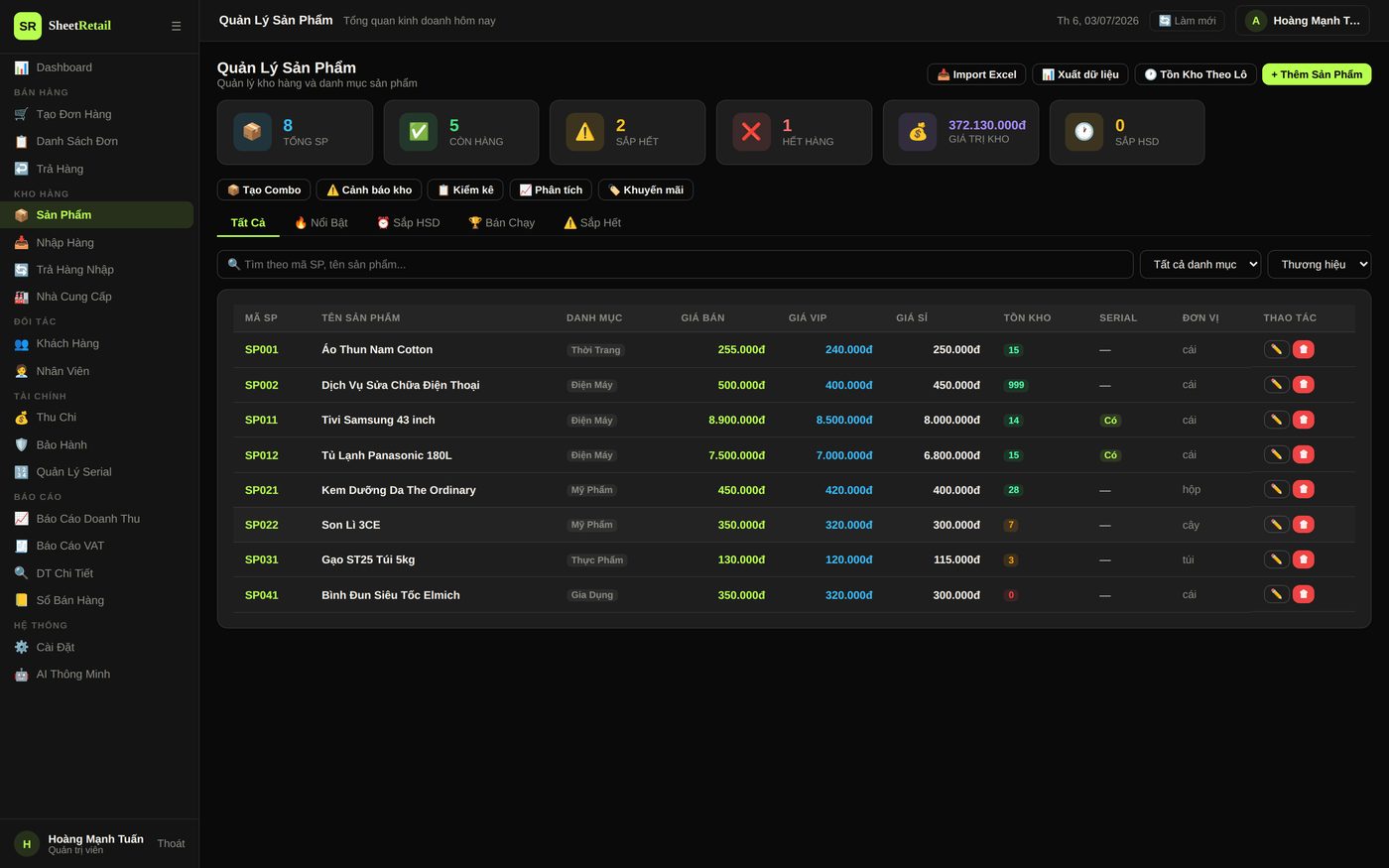The width and height of the screenshot is (1389, 868).
Task: Open the Tất cả danh mục dropdown
Action: [1200, 264]
